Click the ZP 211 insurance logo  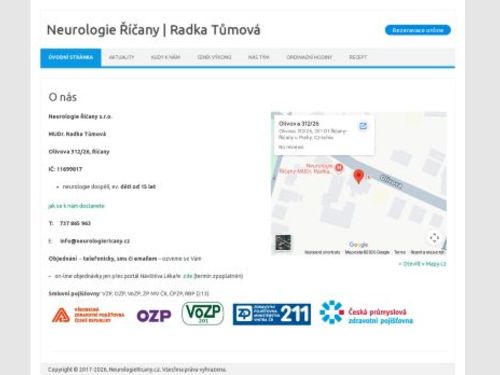(x=272, y=314)
